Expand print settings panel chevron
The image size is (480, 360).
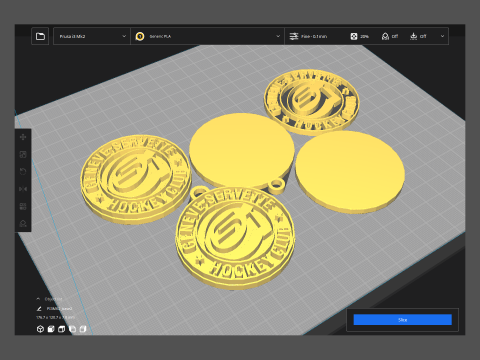pyautogui.click(x=442, y=36)
